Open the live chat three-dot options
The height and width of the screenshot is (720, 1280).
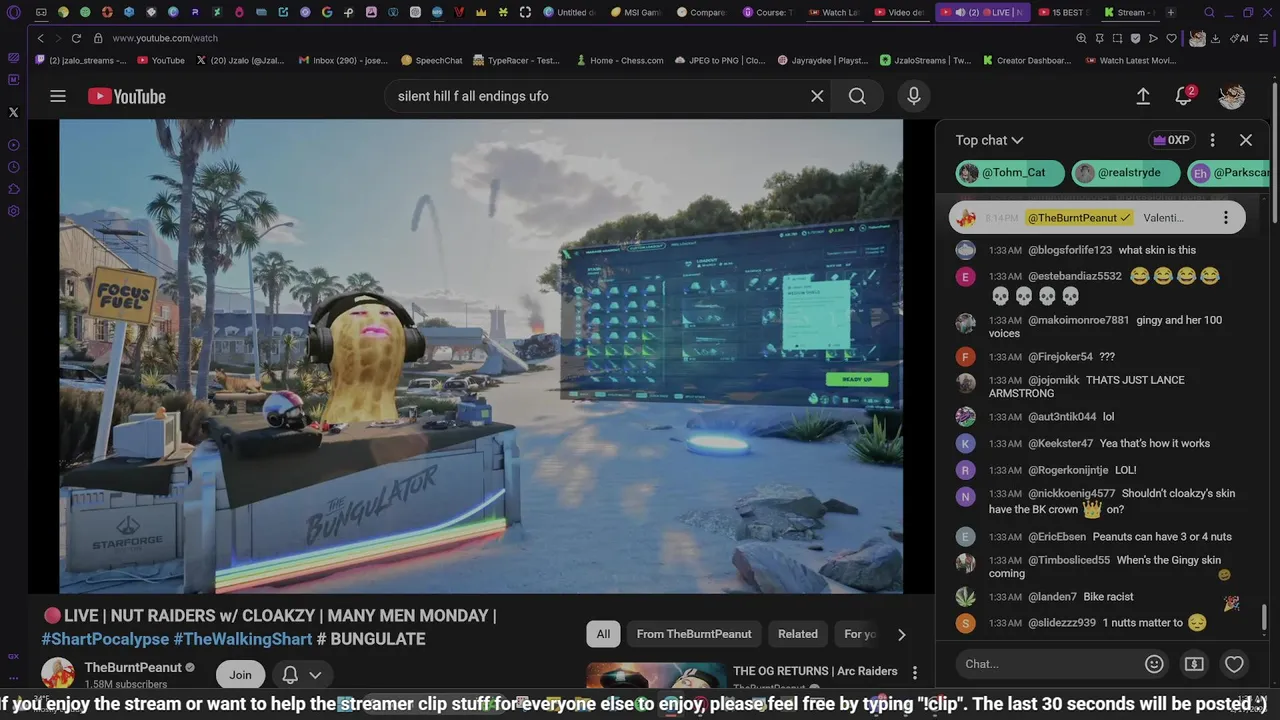coord(1212,140)
